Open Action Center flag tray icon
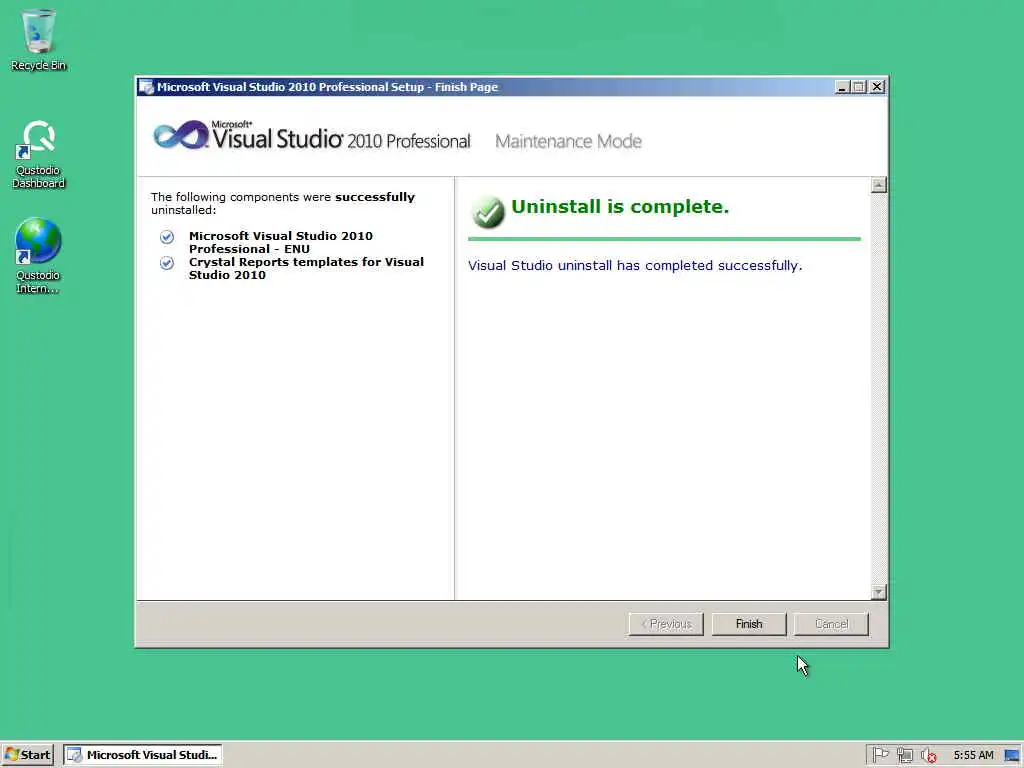 coord(880,755)
